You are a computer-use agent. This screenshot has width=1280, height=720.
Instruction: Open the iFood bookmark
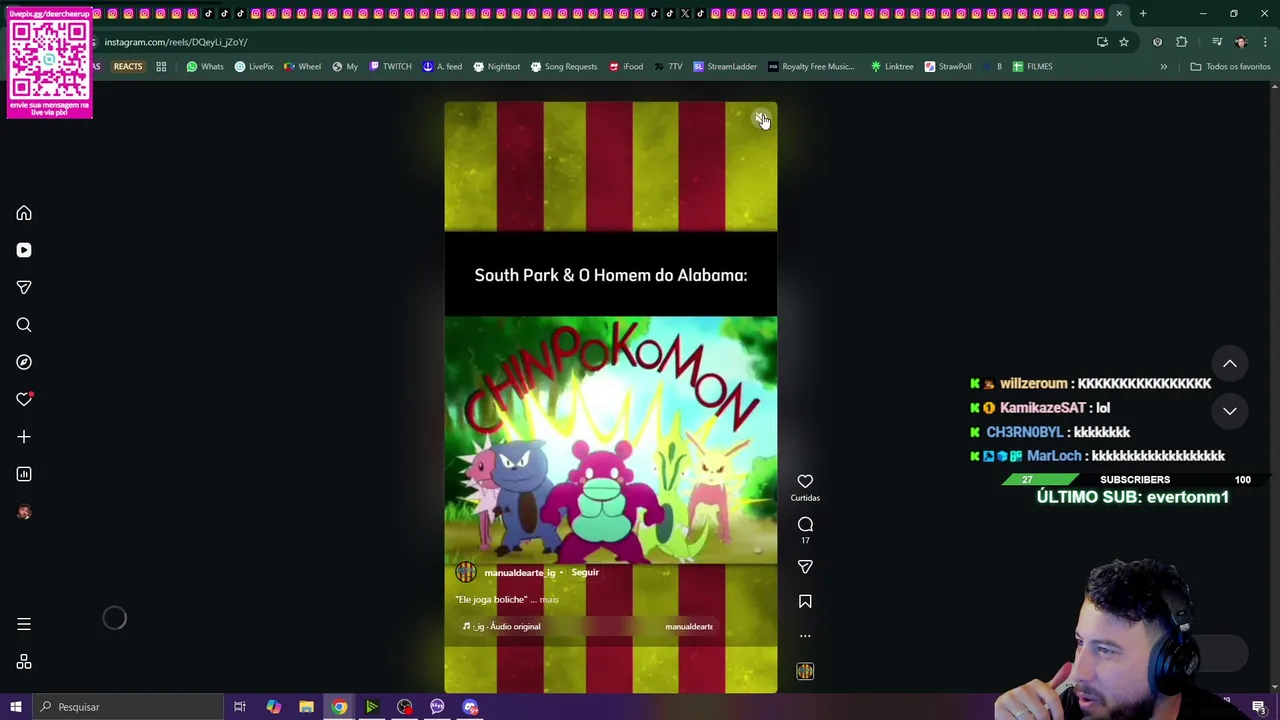tap(626, 66)
